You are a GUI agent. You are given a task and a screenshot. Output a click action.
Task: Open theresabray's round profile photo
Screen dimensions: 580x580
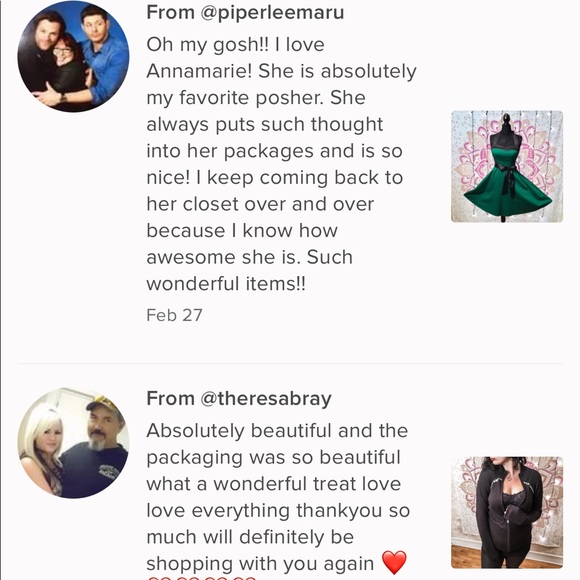coord(73,443)
